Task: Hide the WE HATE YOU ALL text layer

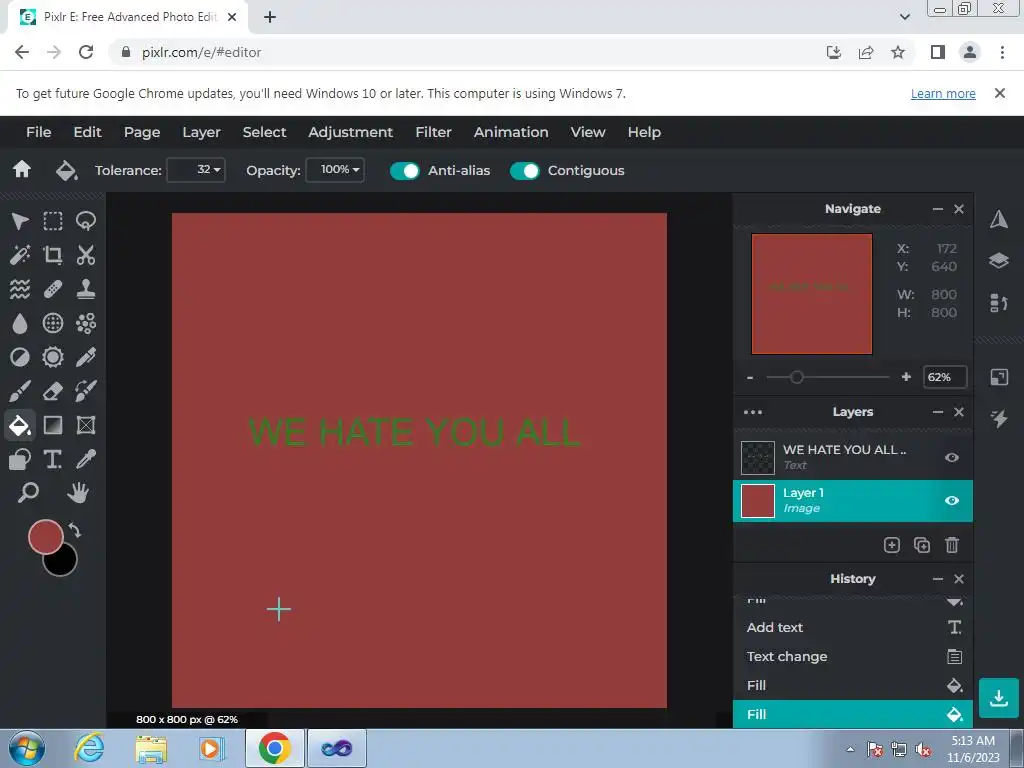Action: (x=952, y=457)
